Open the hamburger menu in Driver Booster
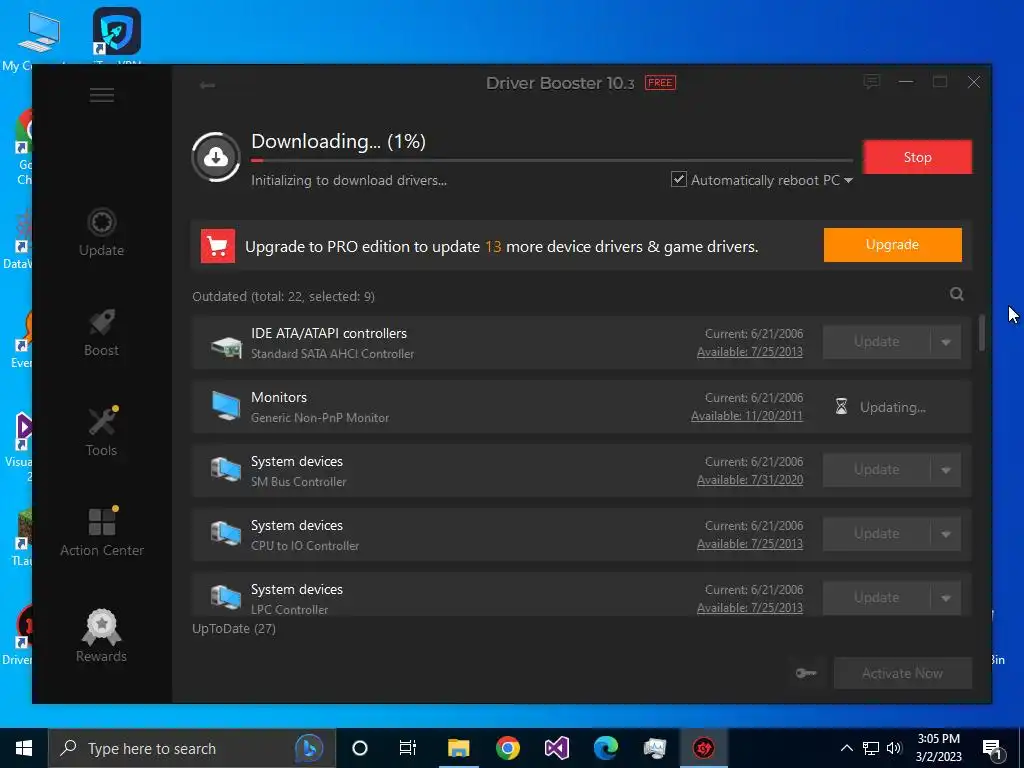 102,95
